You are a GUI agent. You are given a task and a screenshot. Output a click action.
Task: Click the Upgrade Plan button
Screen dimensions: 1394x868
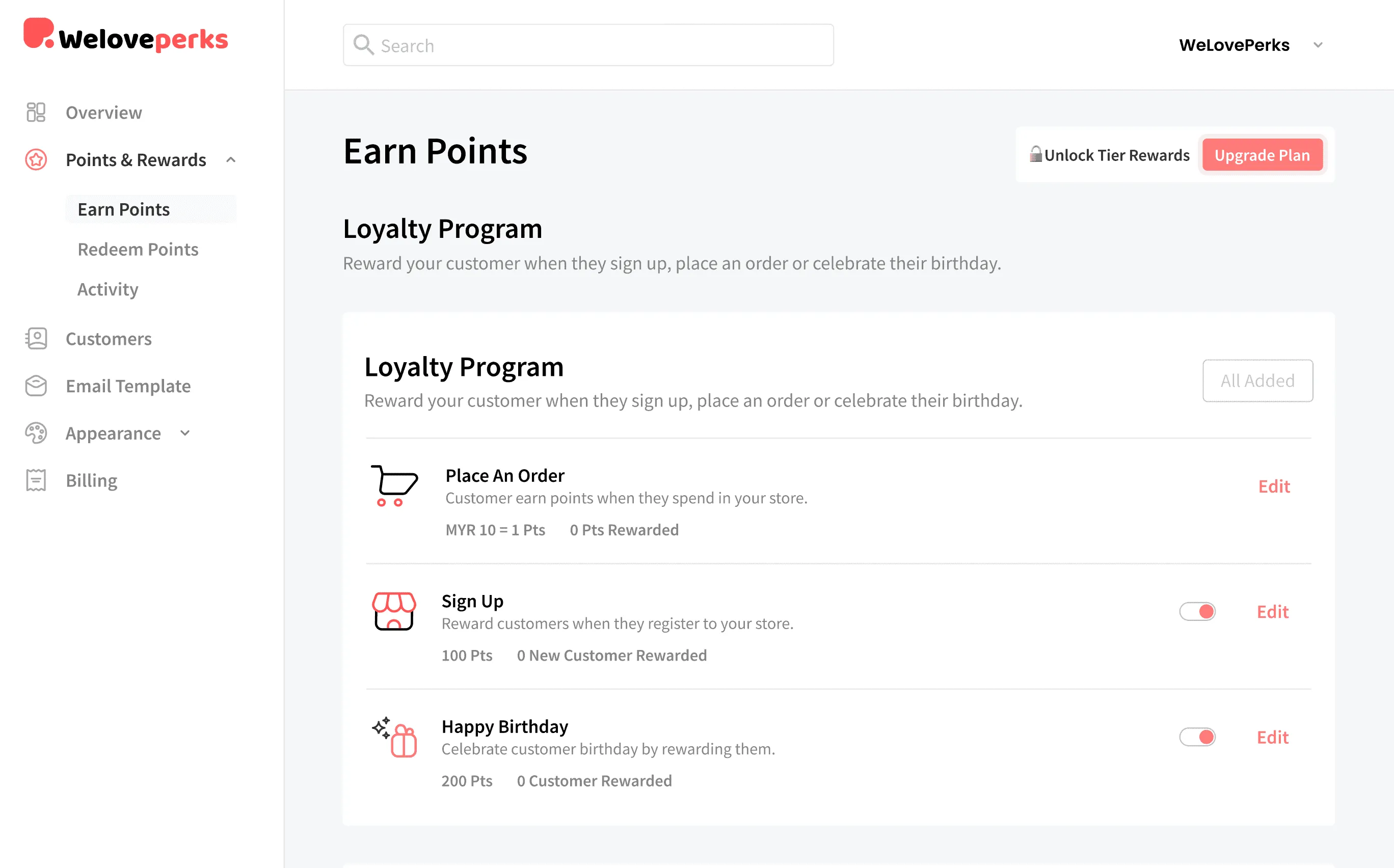coord(1262,155)
